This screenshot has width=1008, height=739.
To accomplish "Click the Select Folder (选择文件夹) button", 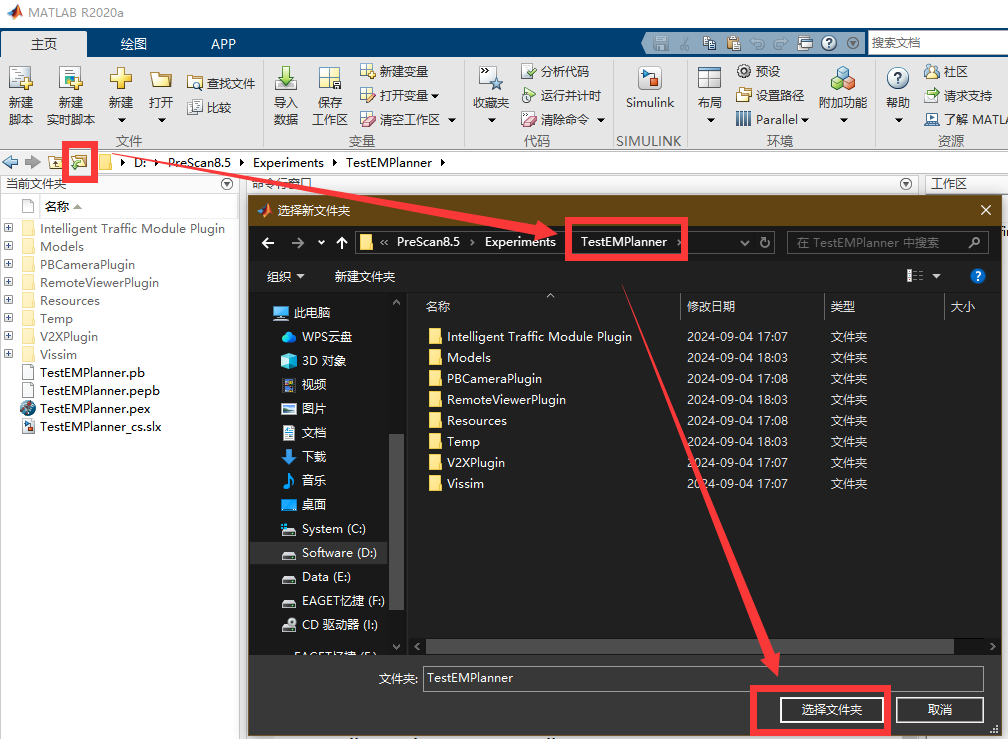I will coord(831,709).
